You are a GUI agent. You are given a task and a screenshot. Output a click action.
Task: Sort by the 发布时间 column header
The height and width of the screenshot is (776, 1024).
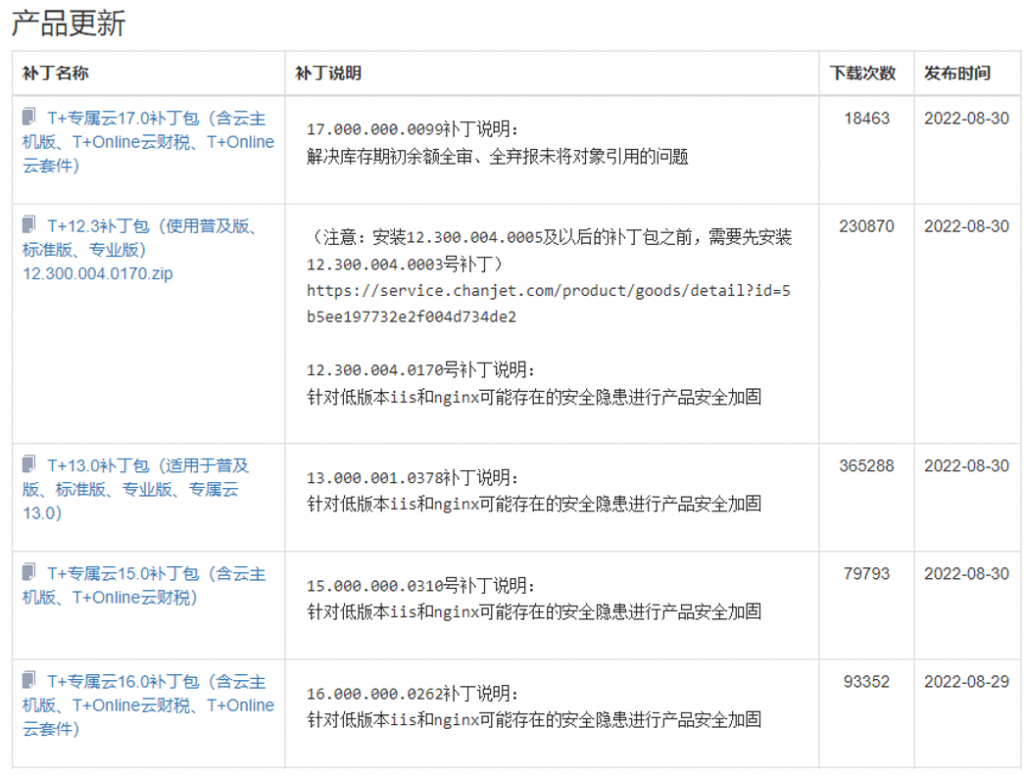(x=957, y=73)
